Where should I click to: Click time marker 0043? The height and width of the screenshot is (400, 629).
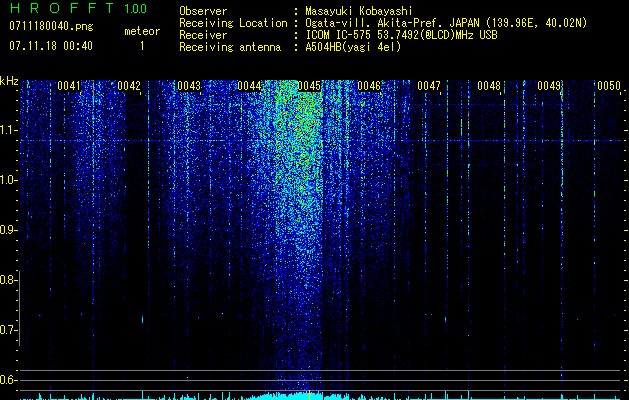pos(189,85)
